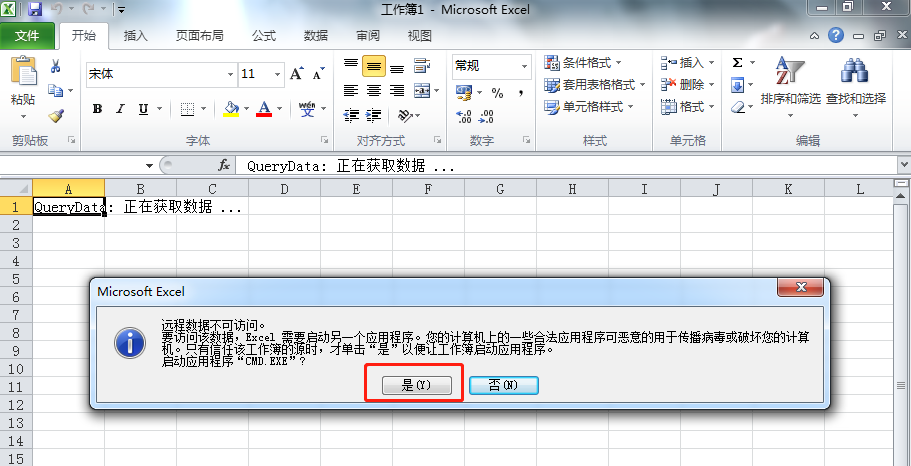Image resolution: width=911 pixels, height=466 pixels.
Task: Toggle middle vertical alignment
Action: coord(374,66)
